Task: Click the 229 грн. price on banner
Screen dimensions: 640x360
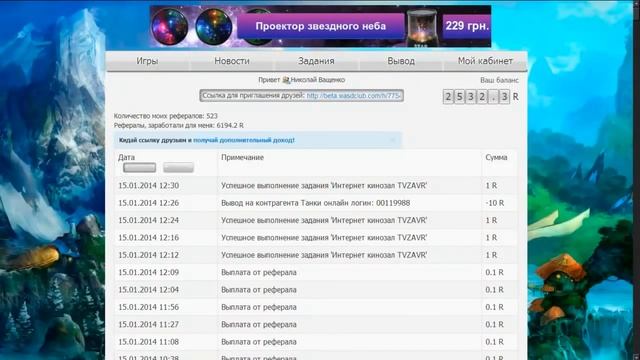Action: [x=467, y=26]
